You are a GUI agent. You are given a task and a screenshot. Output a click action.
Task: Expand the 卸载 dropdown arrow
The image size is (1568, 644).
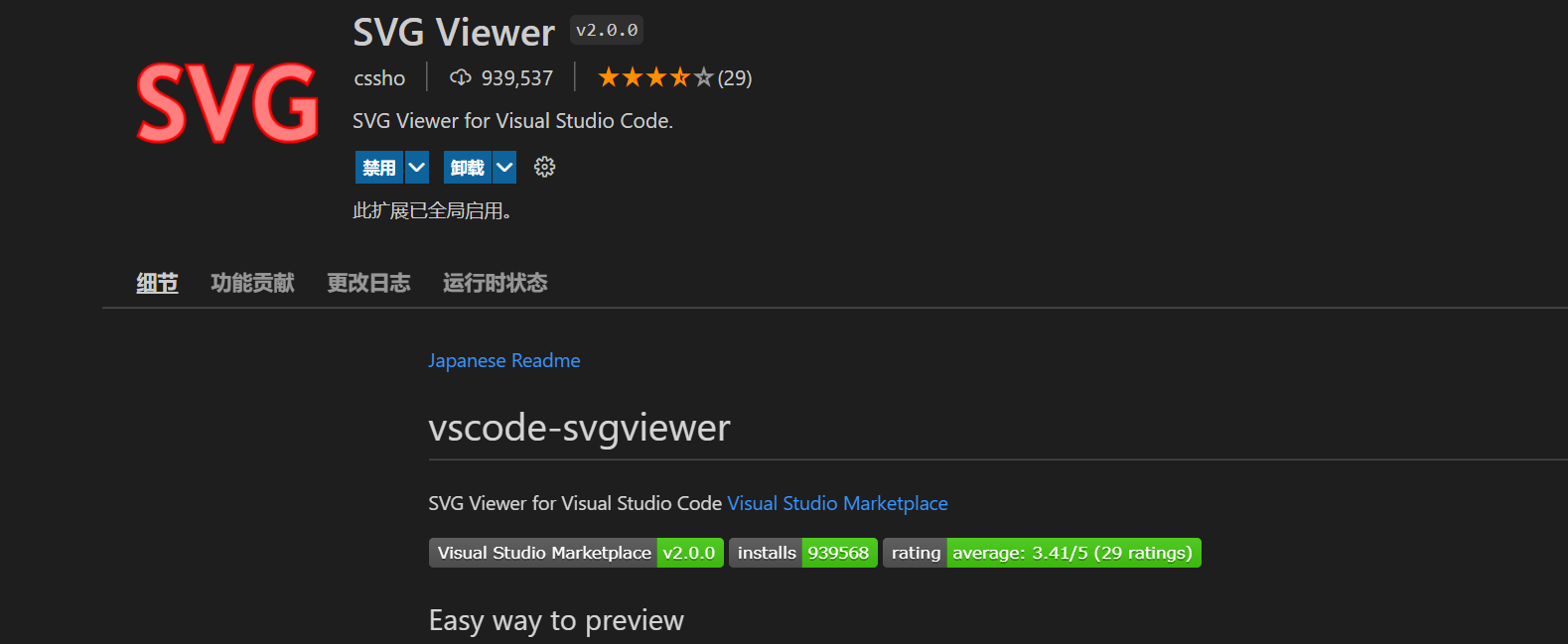click(504, 168)
